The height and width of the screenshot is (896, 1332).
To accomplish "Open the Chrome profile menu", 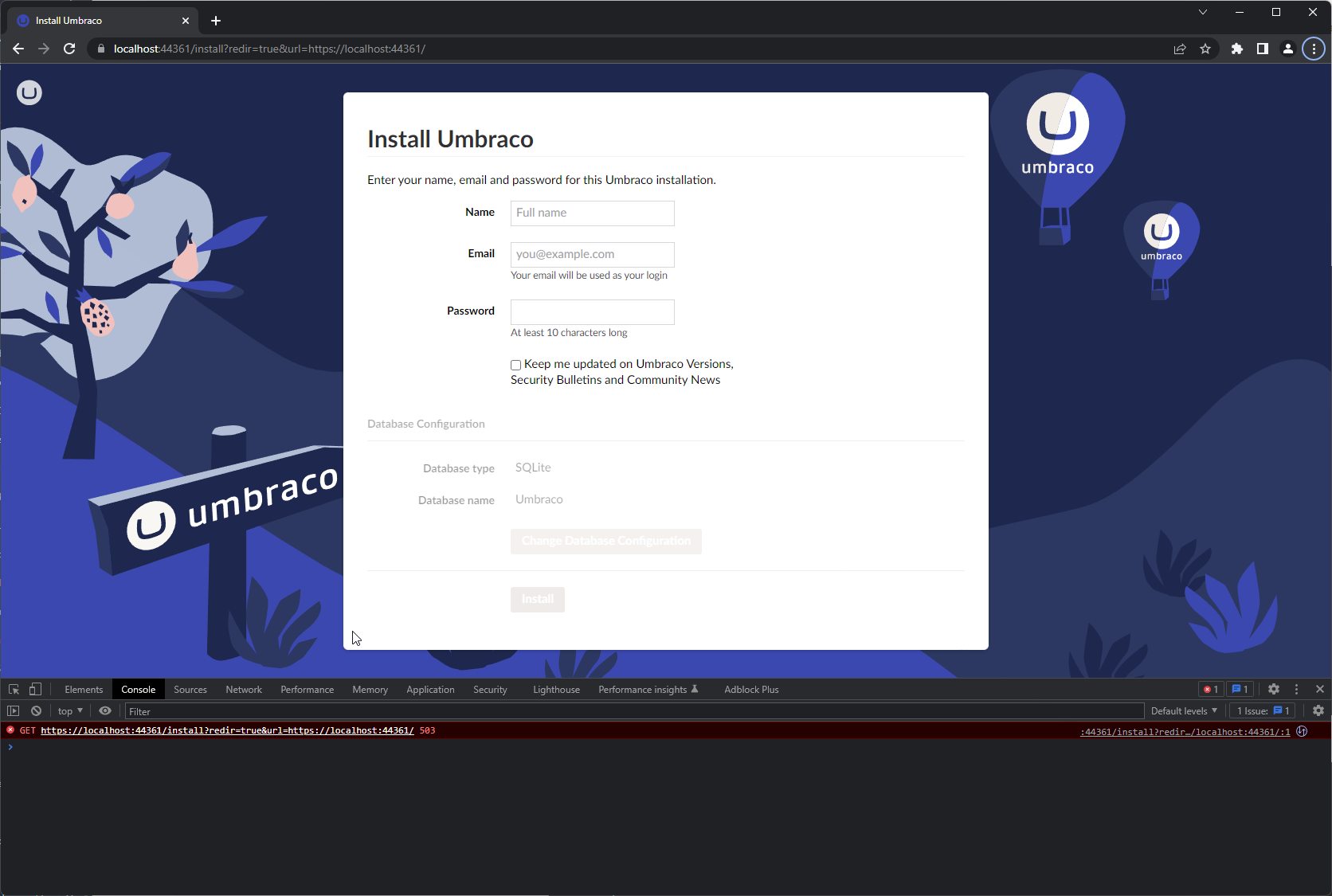I will click(x=1288, y=49).
